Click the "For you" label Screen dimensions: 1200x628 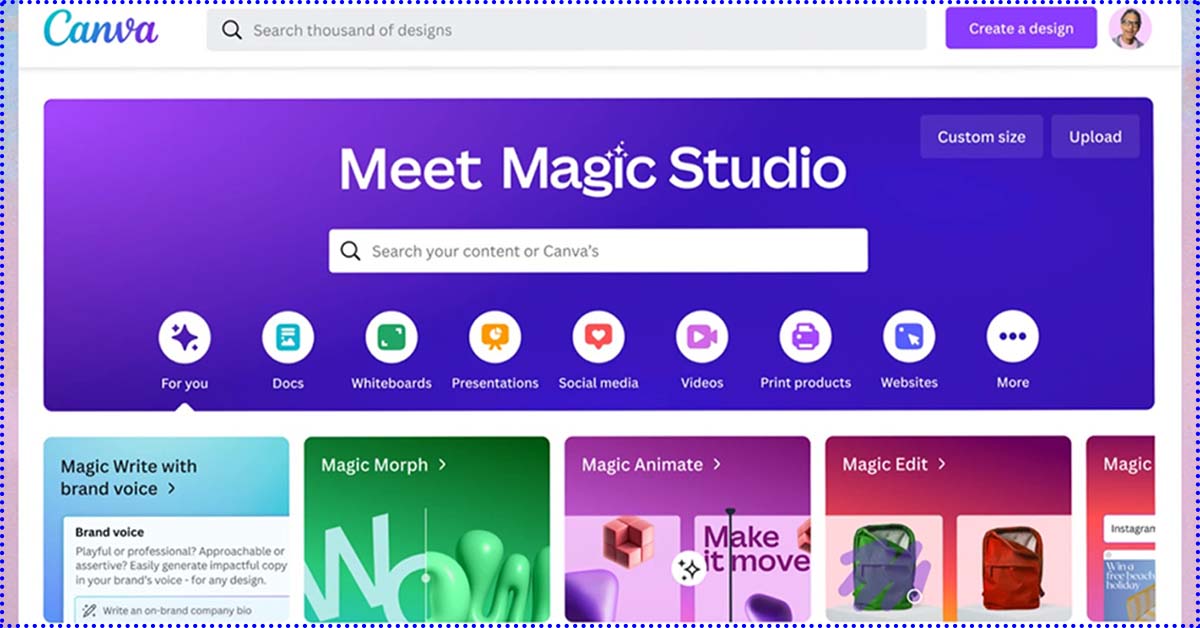tap(184, 383)
